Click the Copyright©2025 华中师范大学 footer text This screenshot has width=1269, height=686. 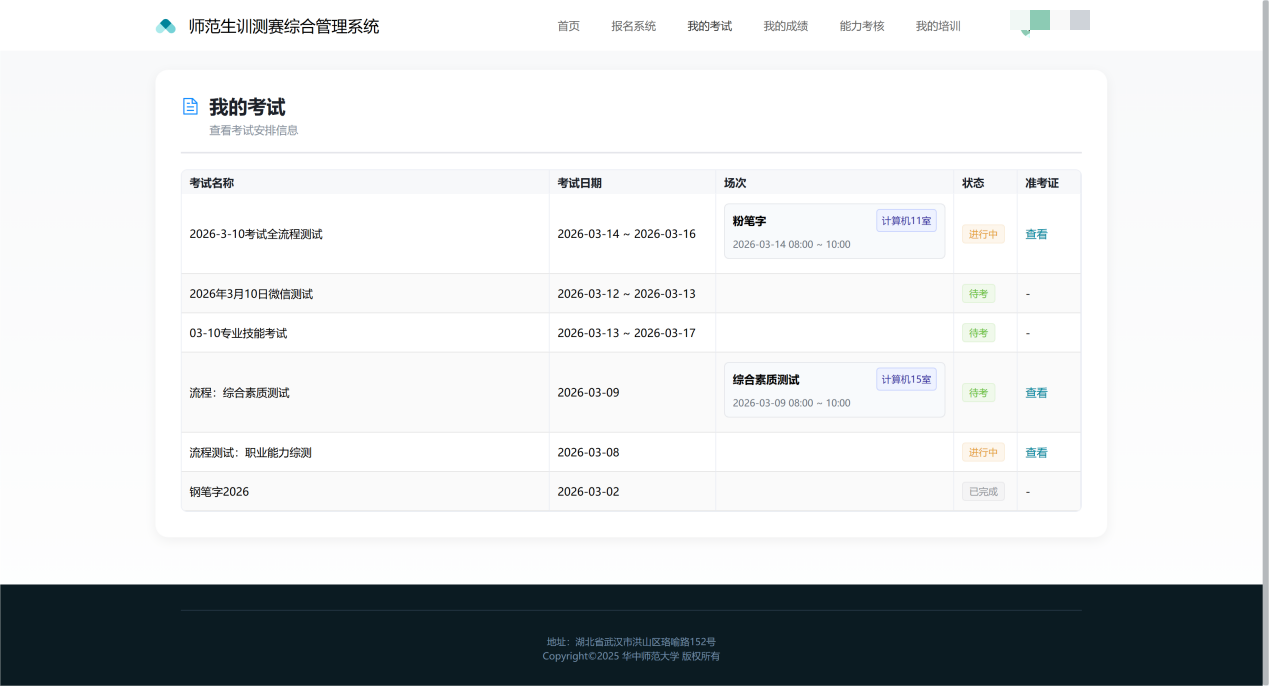click(631, 656)
